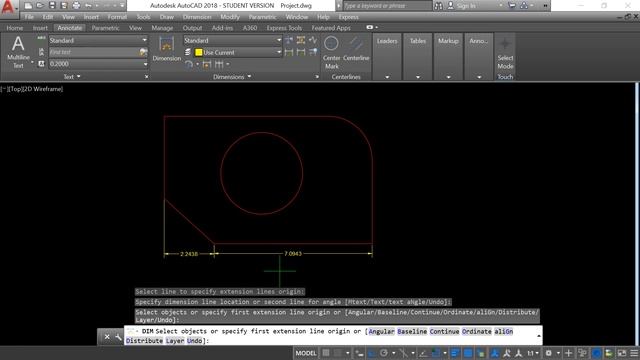Choose the Ordinate command option
The width and height of the screenshot is (640, 360).
[x=476, y=331]
